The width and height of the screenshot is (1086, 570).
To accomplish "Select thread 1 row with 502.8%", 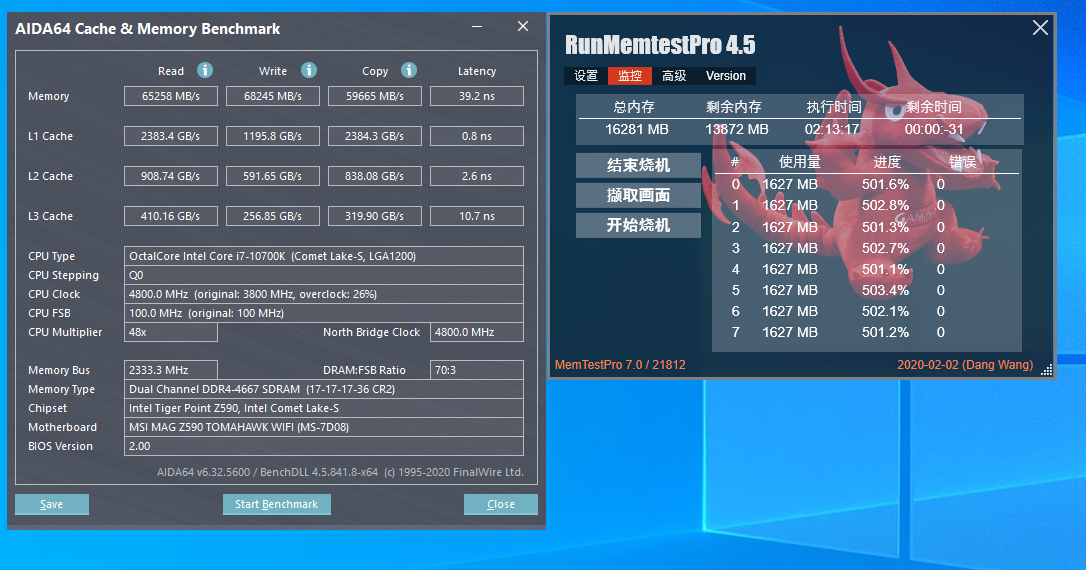I will pos(866,206).
